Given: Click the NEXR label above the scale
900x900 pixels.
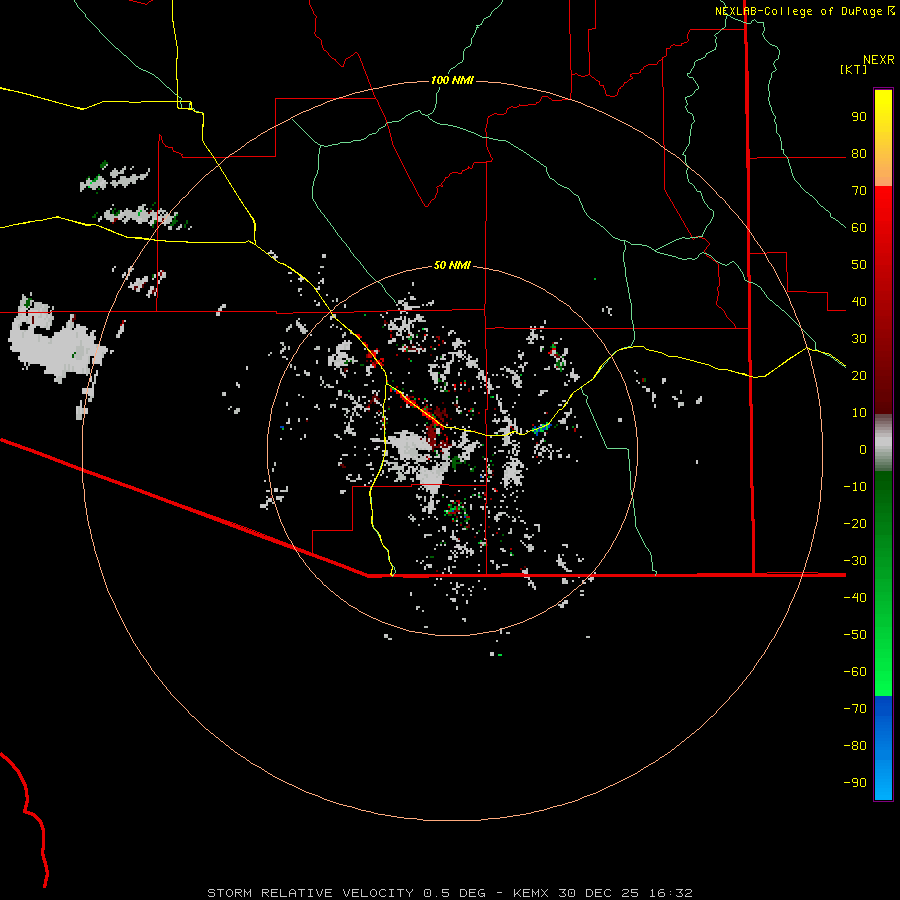Looking at the screenshot, I should tap(879, 60).
